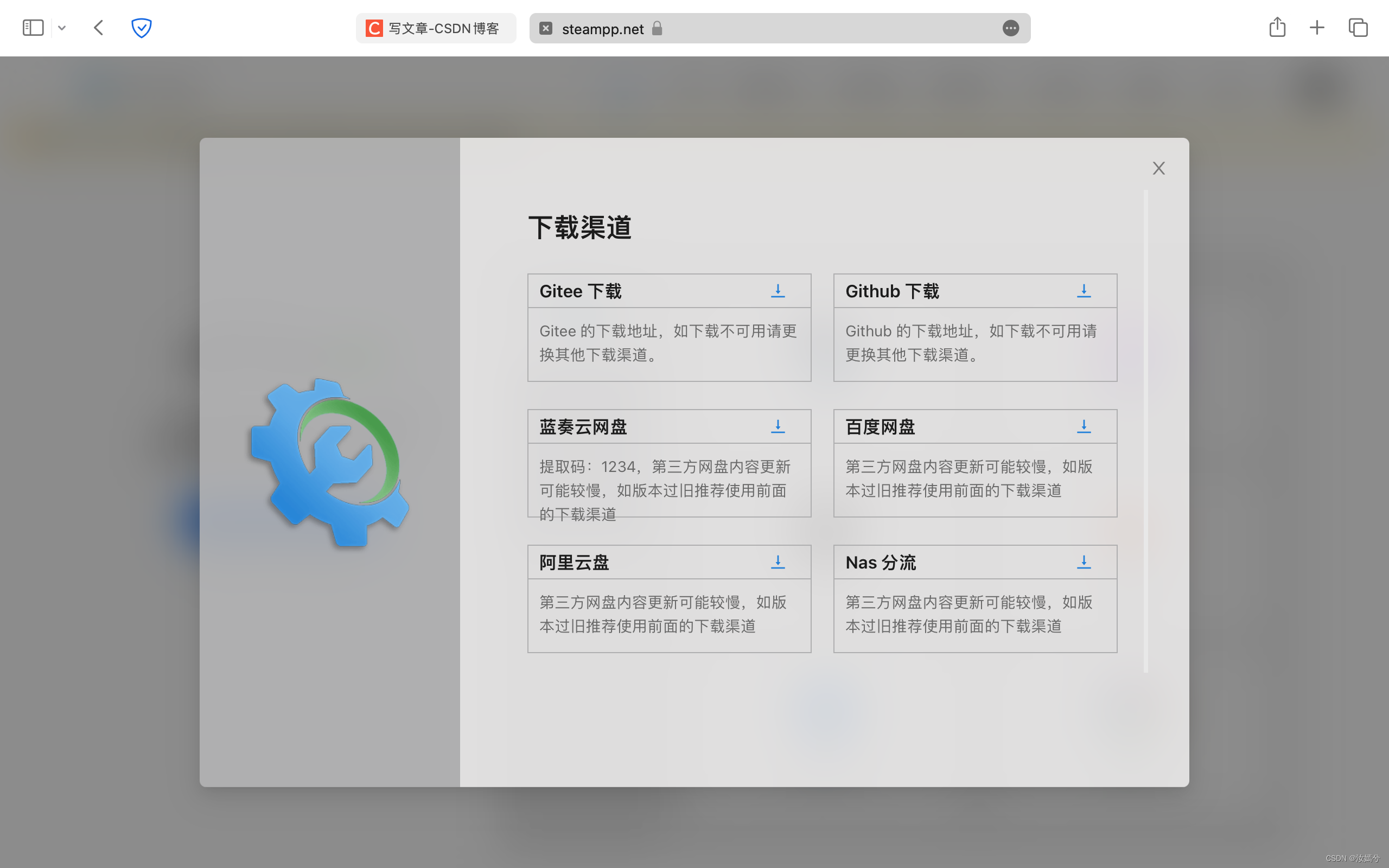
Task: Close the steampp.net tab with x
Action: [546, 28]
